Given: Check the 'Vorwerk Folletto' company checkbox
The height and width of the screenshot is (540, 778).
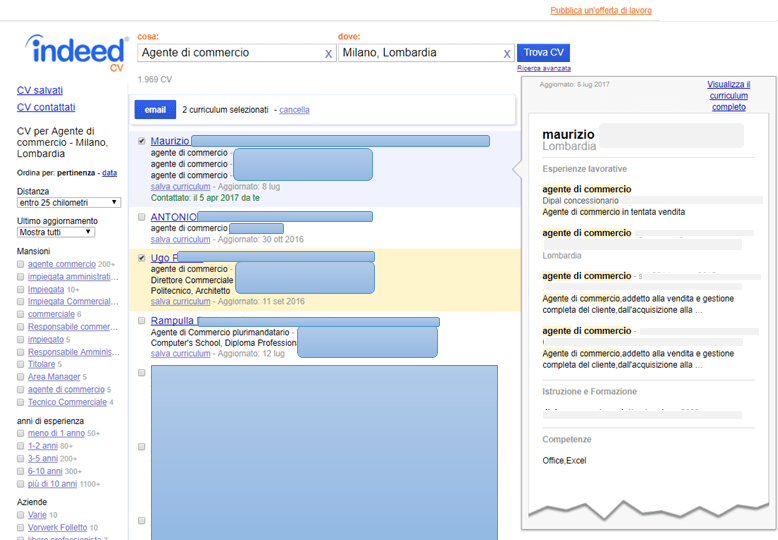Looking at the screenshot, I should coord(20,528).
